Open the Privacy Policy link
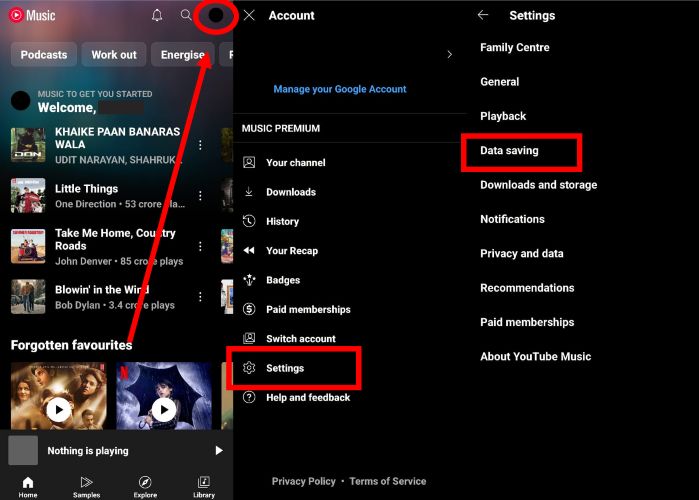 point(303,482)
